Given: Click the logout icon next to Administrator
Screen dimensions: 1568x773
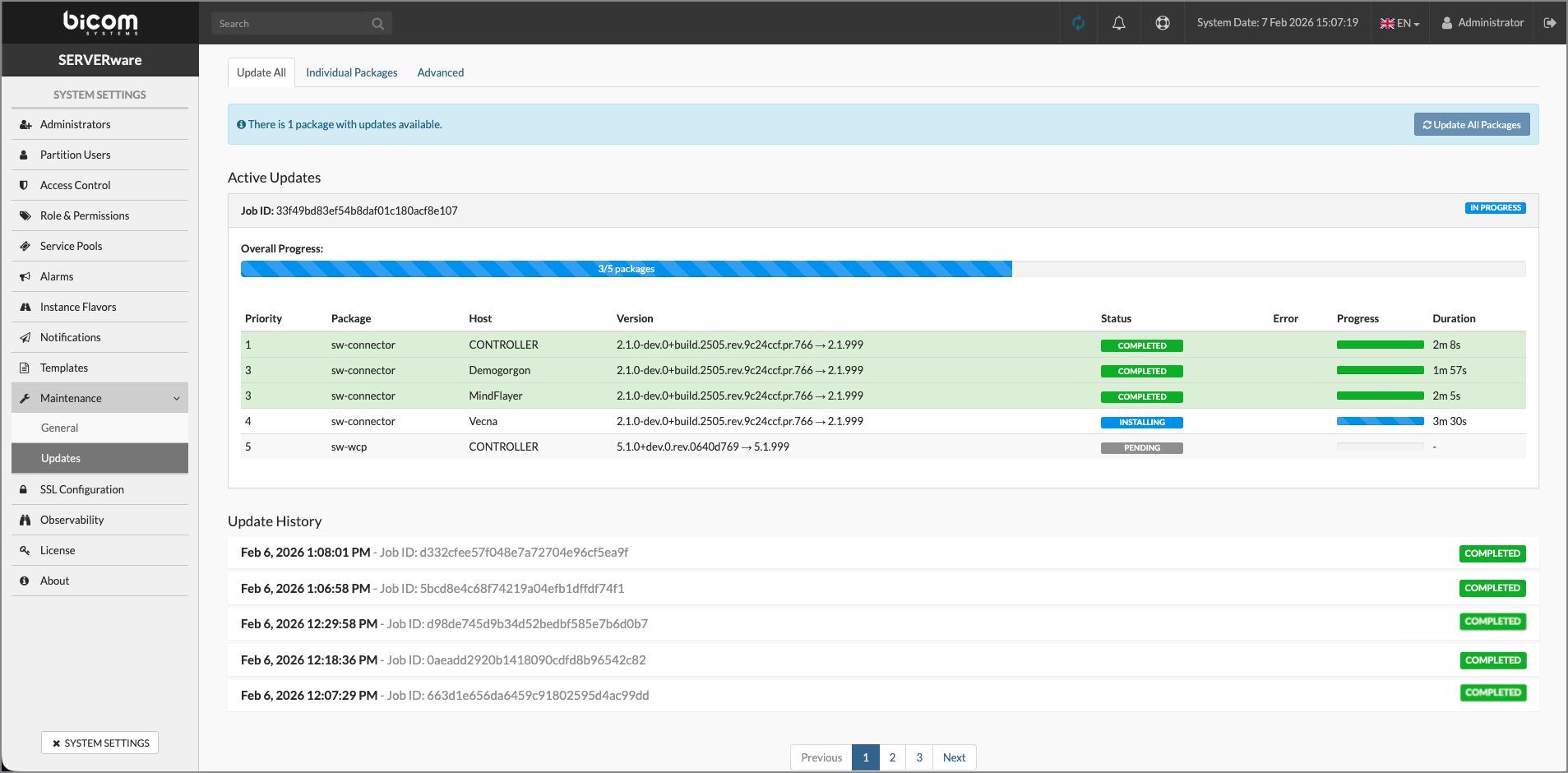Looking at the screenshot, I should [x=1550, y=23].
